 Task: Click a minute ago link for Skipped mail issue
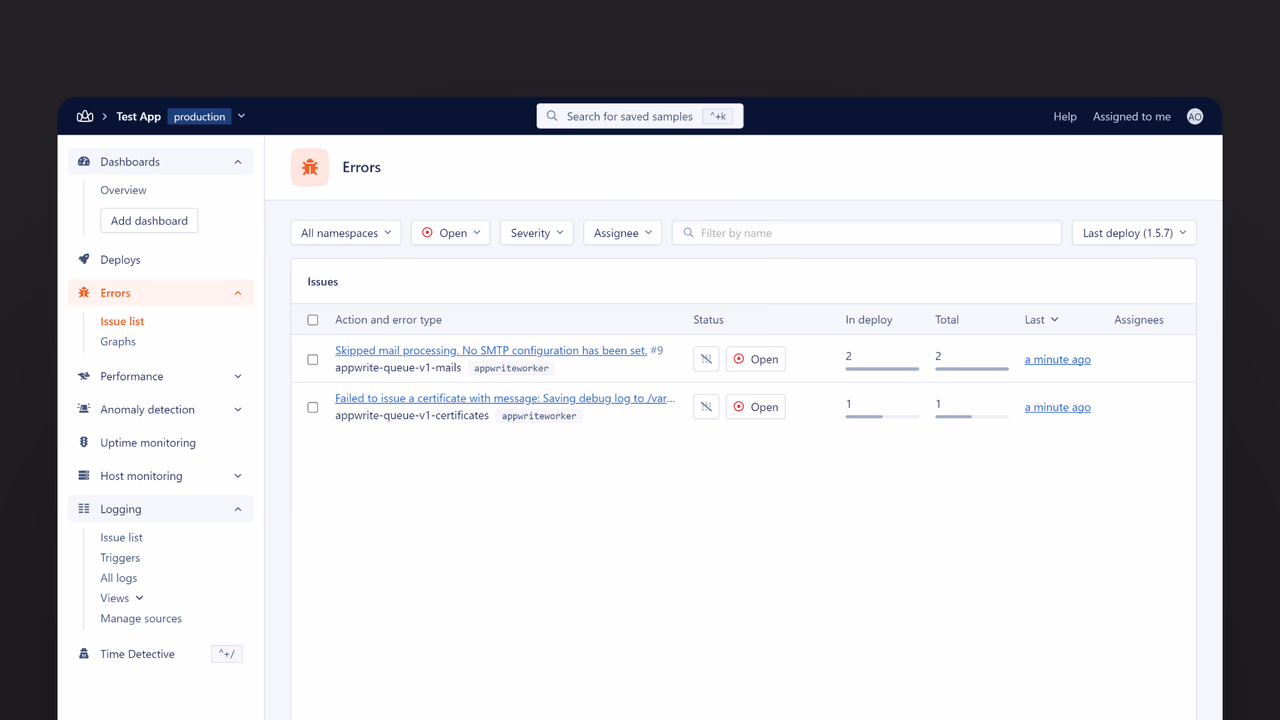[x=1058, y=359]
